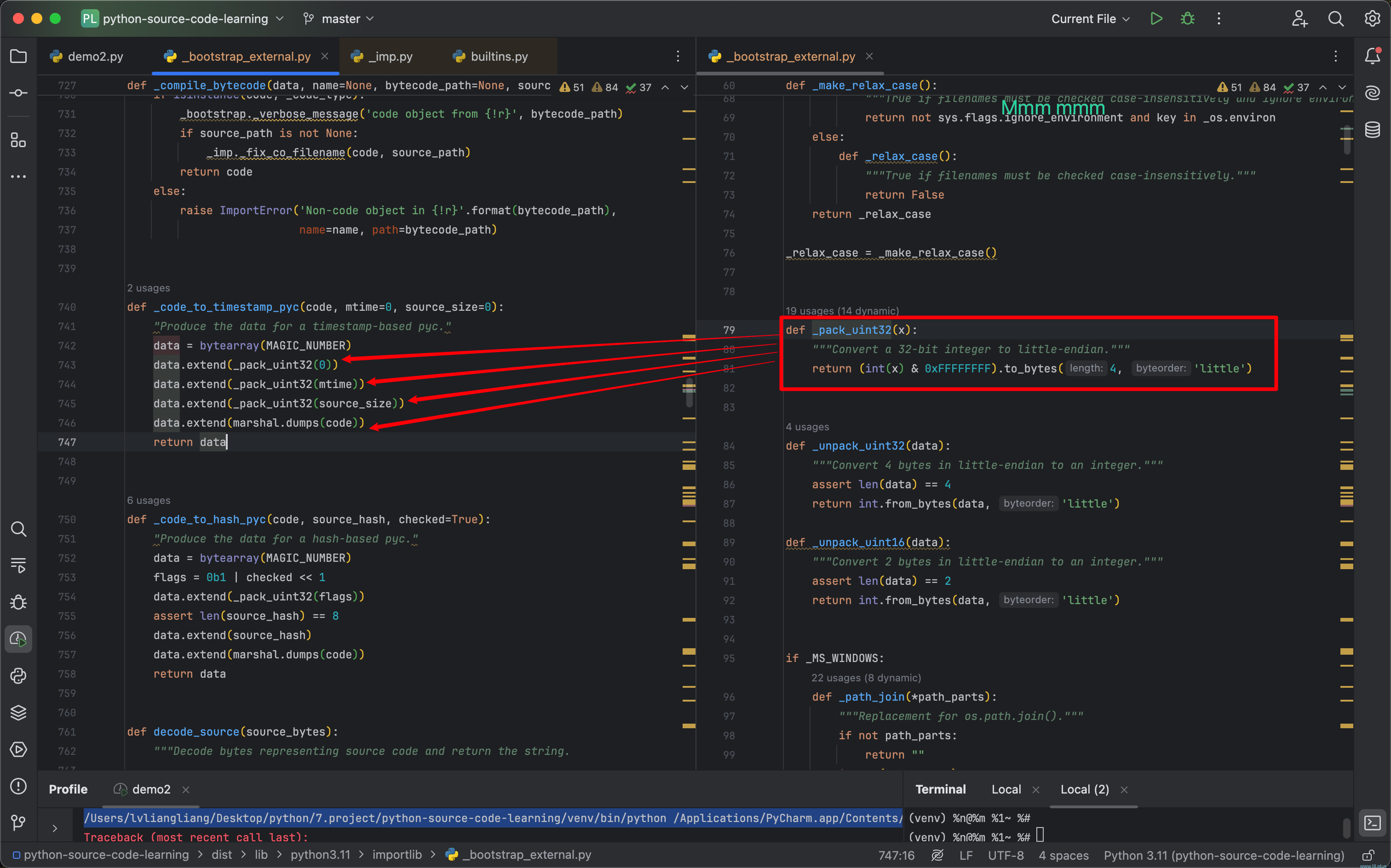Click python3.11 in the breadcrumb path
The height and width of the screenshot is (868, 1391).
pos(320,855)
